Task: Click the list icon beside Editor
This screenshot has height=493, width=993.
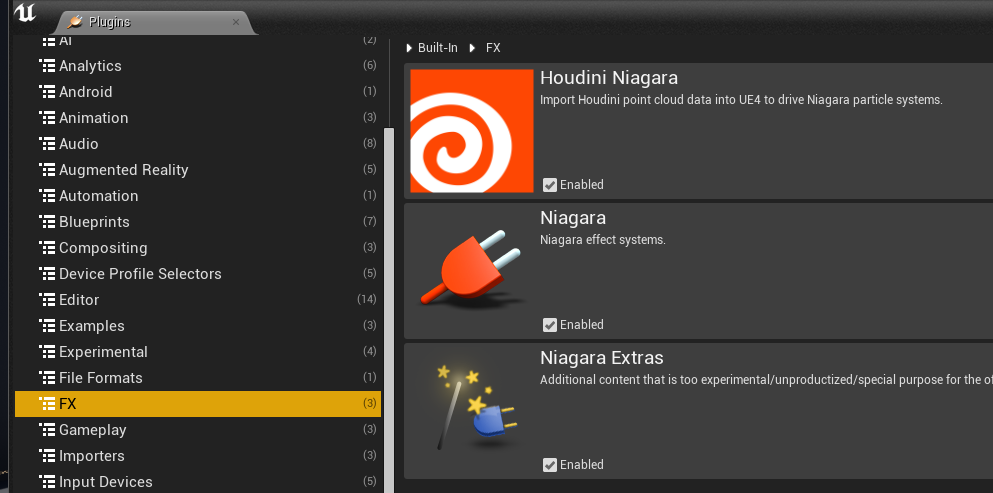Action: (x=47, y=300)
